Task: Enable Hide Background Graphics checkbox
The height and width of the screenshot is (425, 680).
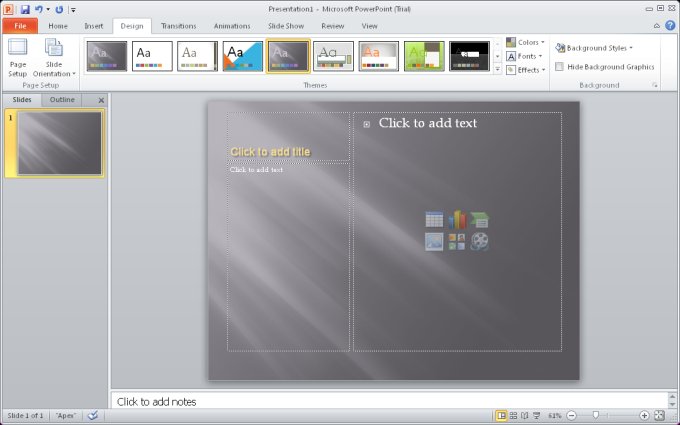Action: (x=559, y=67)
